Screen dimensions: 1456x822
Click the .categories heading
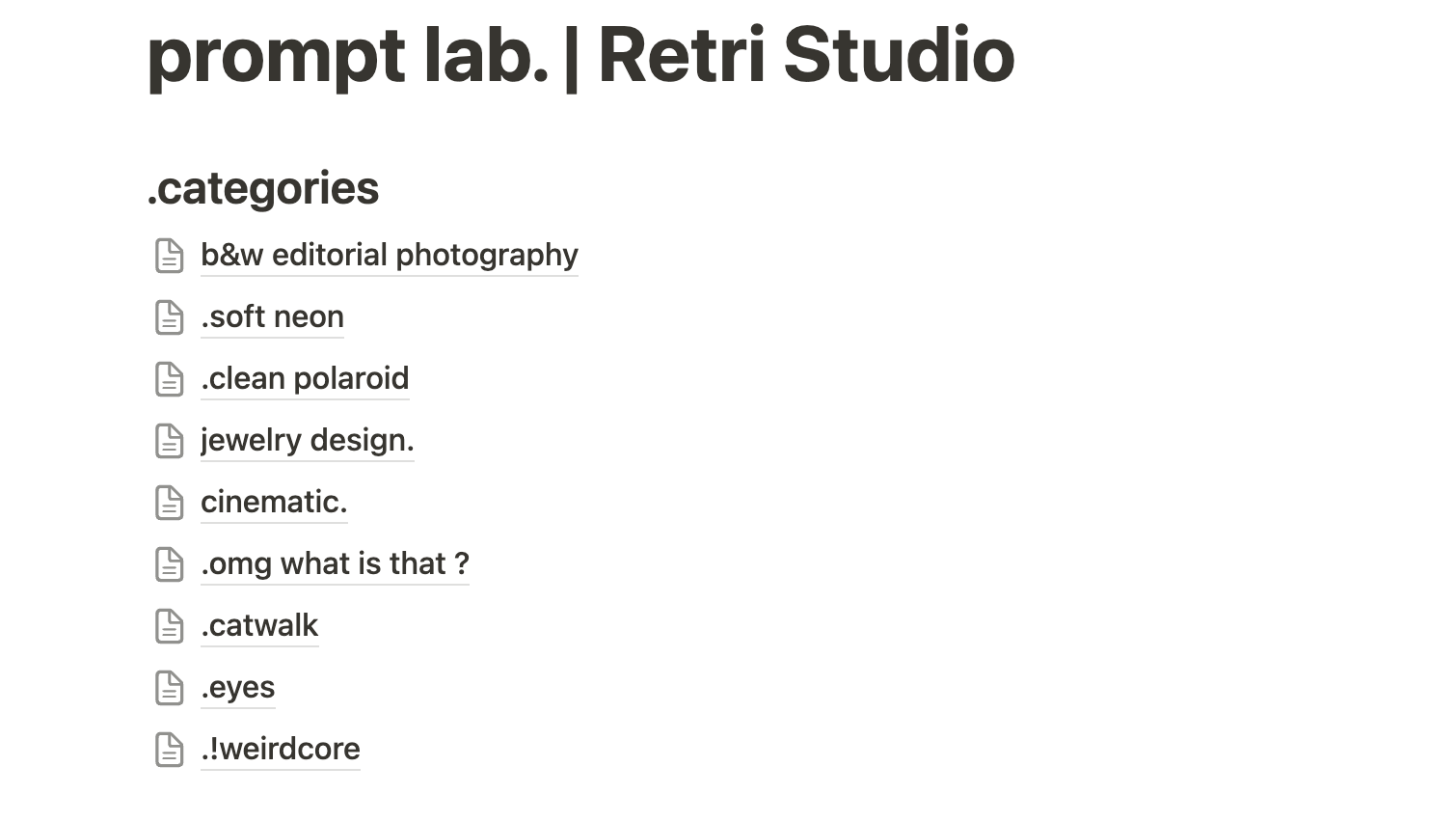(263, 188)
